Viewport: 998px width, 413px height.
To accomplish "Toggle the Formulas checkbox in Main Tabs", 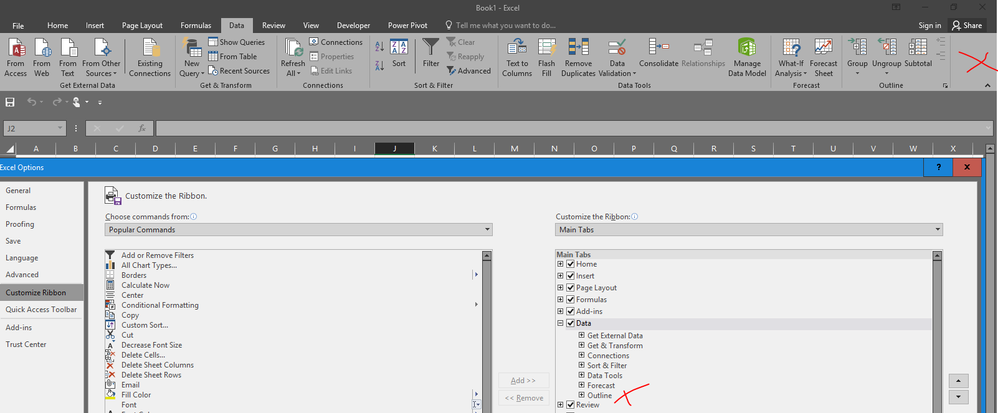I will click(571, 299).
